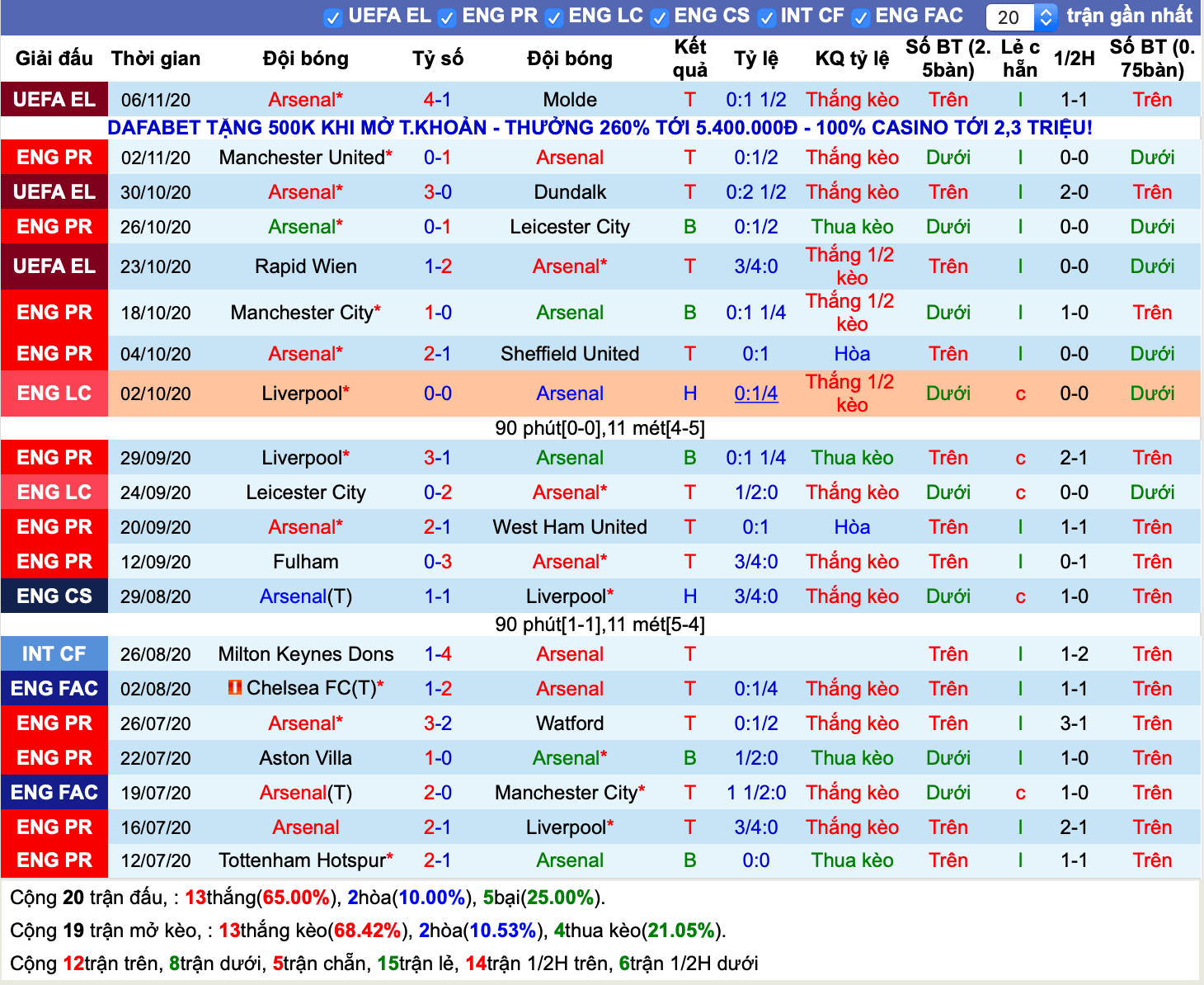Click the Dafabet promotion banner link

600,128
